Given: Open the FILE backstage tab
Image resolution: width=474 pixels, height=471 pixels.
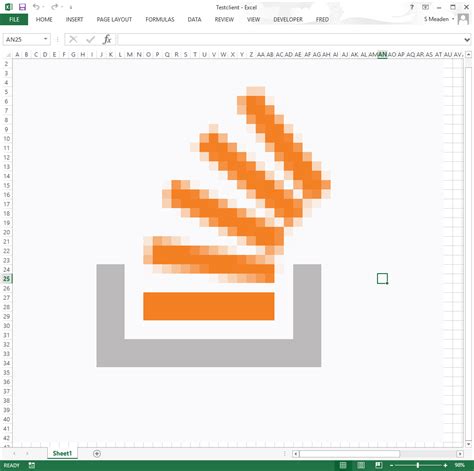Looking at the screenshot, I should coord(14,19).
